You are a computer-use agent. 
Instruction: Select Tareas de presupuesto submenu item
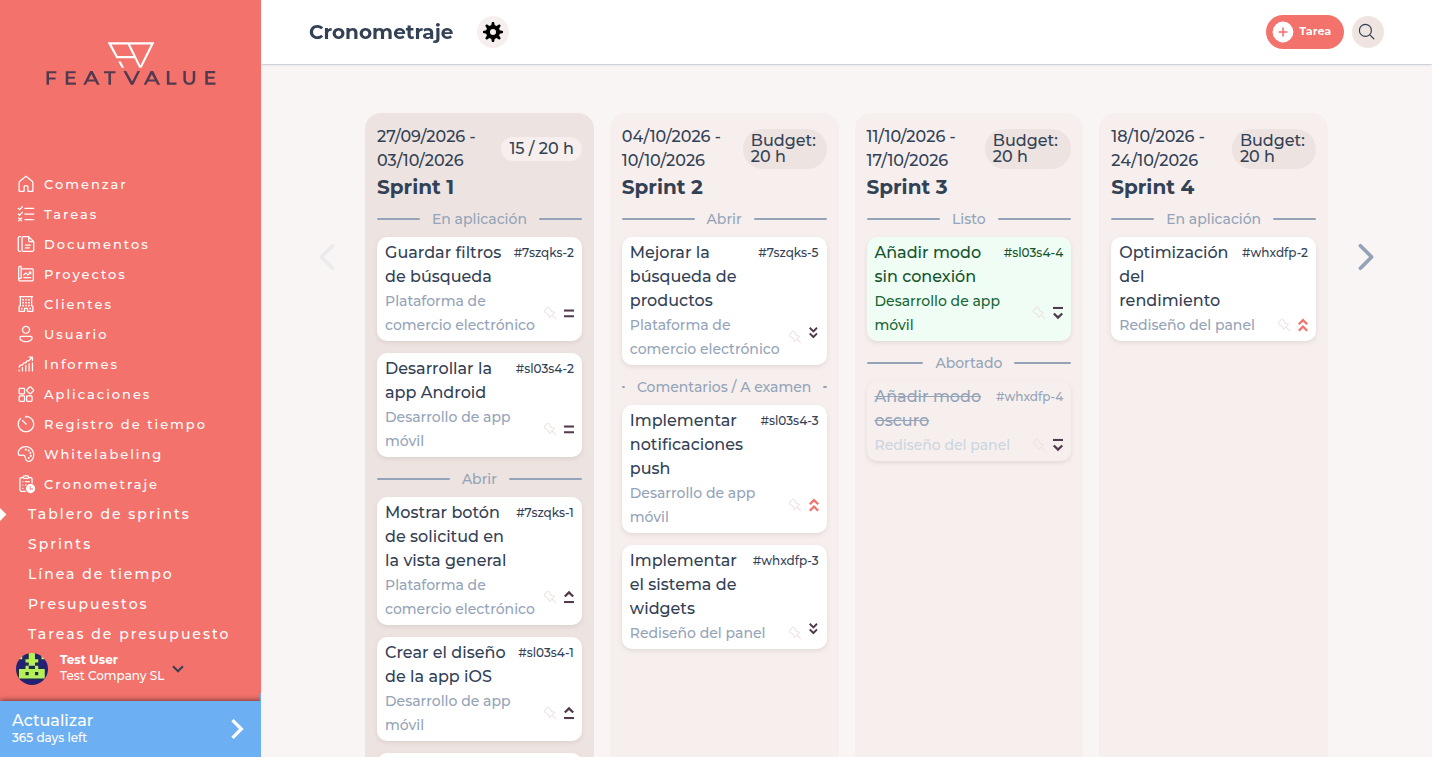click(128, 634)
